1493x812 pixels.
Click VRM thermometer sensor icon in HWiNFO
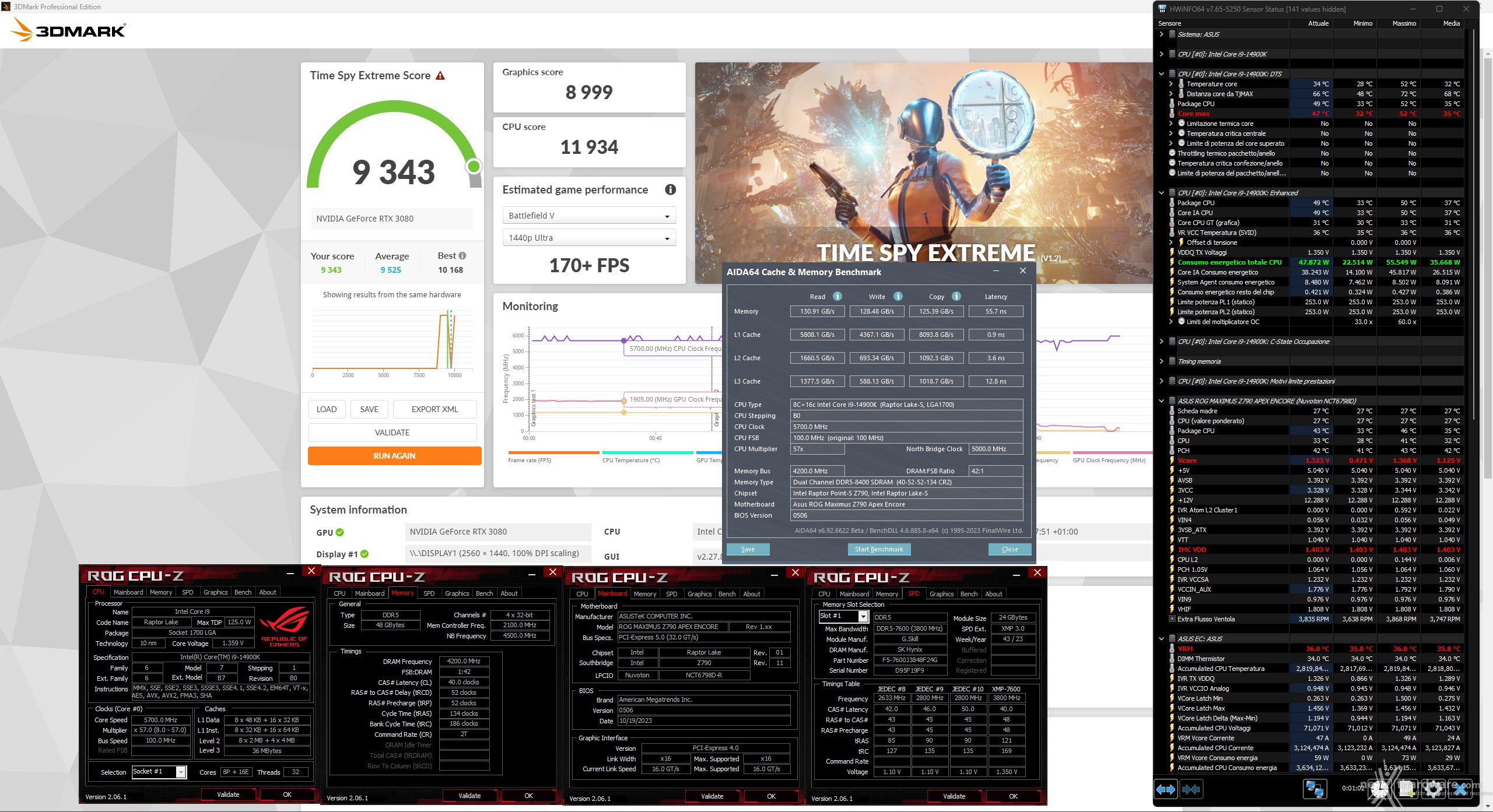tap(1172, 649)
